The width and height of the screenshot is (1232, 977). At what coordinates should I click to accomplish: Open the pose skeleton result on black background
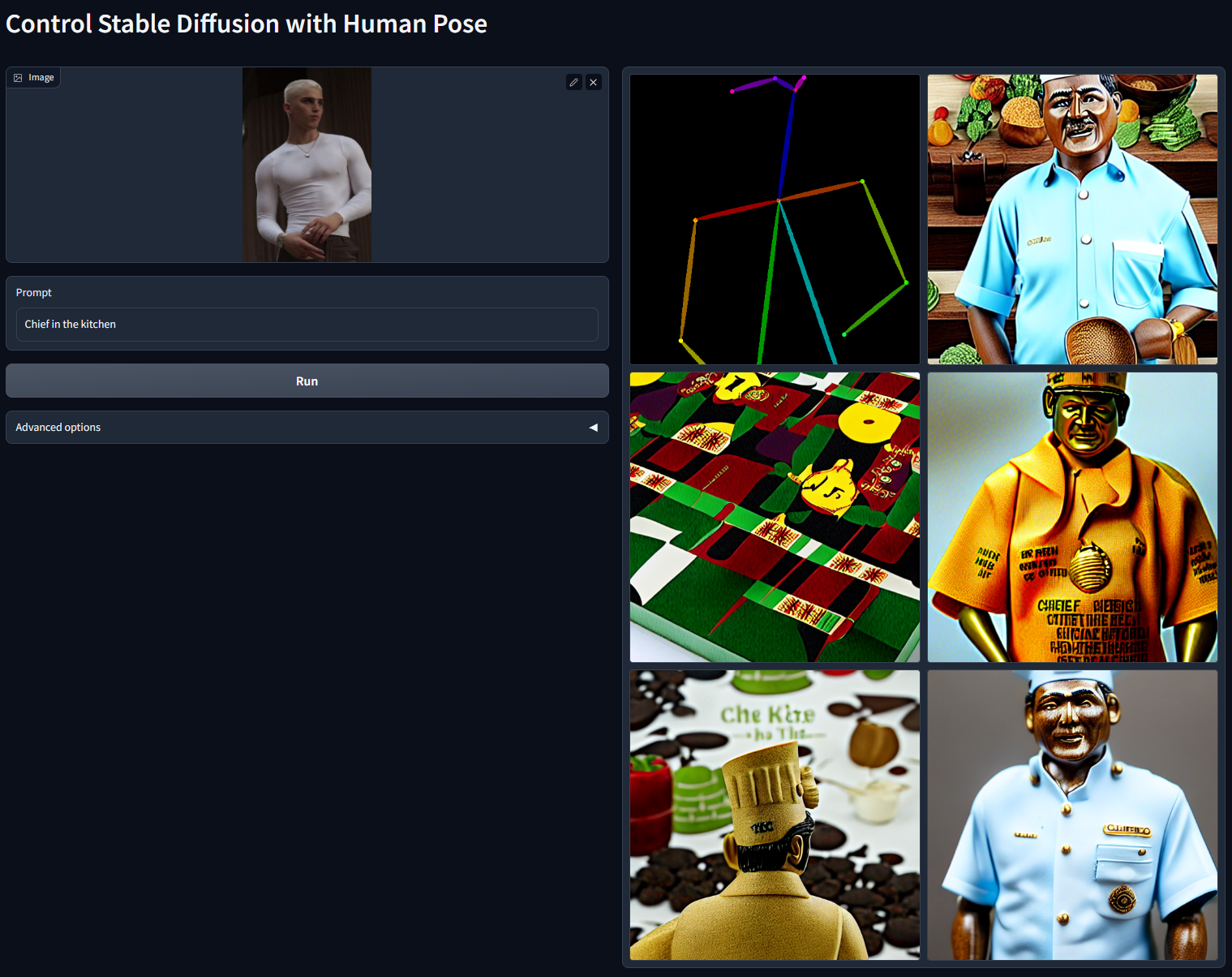[775, 219]
